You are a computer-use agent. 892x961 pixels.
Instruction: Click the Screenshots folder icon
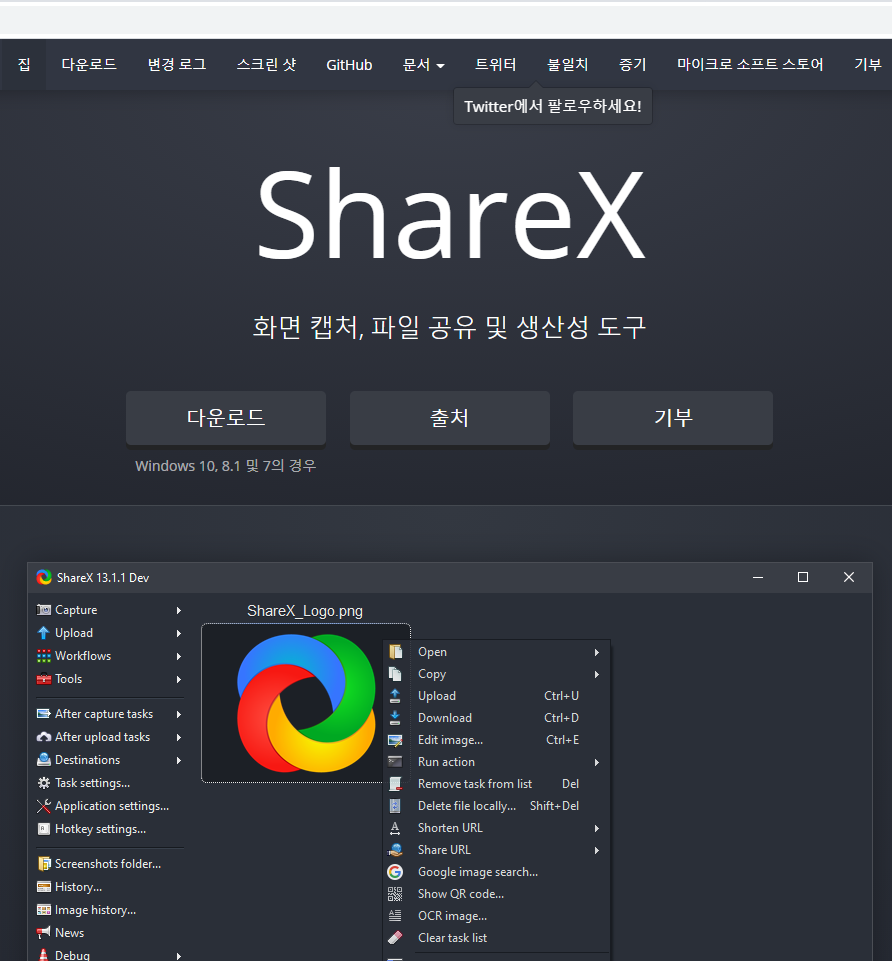point(44,864)
